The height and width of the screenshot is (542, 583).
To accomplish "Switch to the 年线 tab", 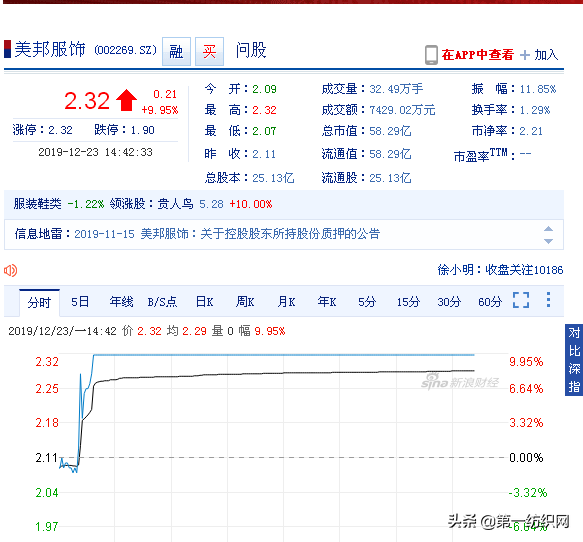I will [121, 301].
